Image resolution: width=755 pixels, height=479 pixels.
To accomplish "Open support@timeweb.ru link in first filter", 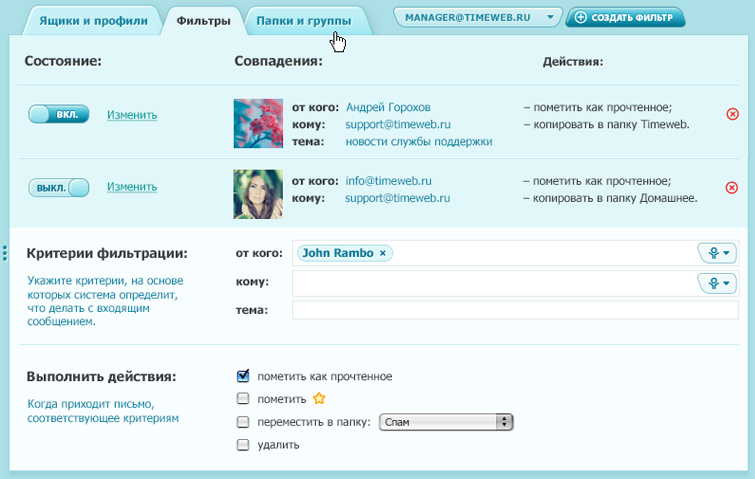I will (398, 125).
